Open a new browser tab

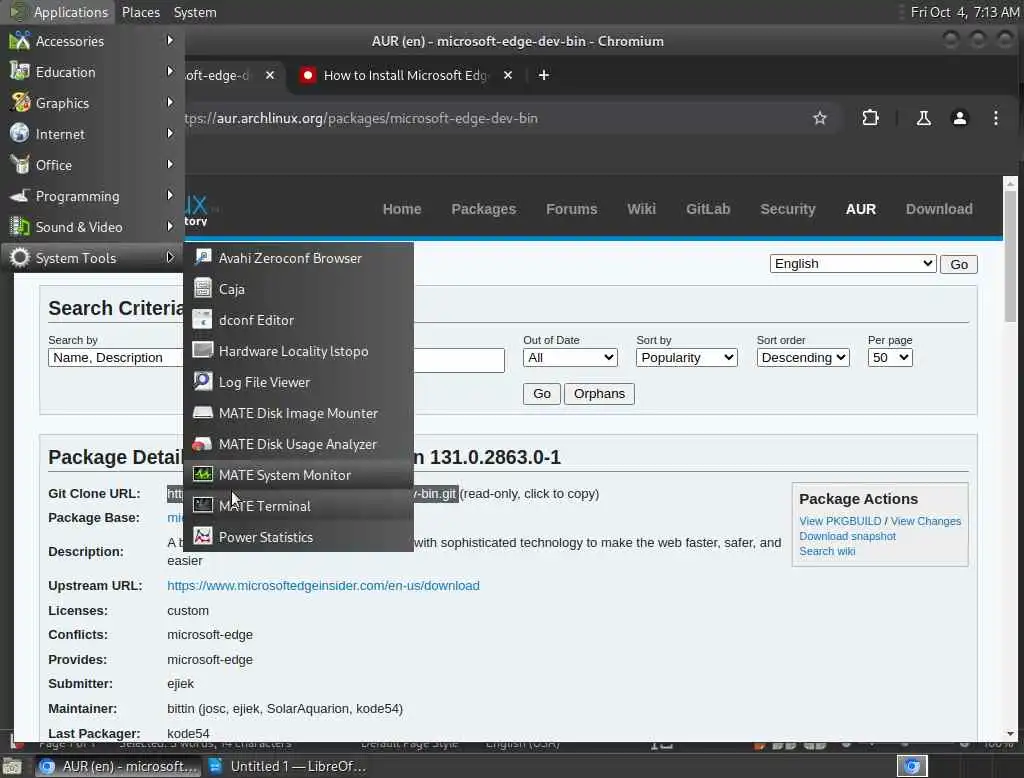(543, 75)
